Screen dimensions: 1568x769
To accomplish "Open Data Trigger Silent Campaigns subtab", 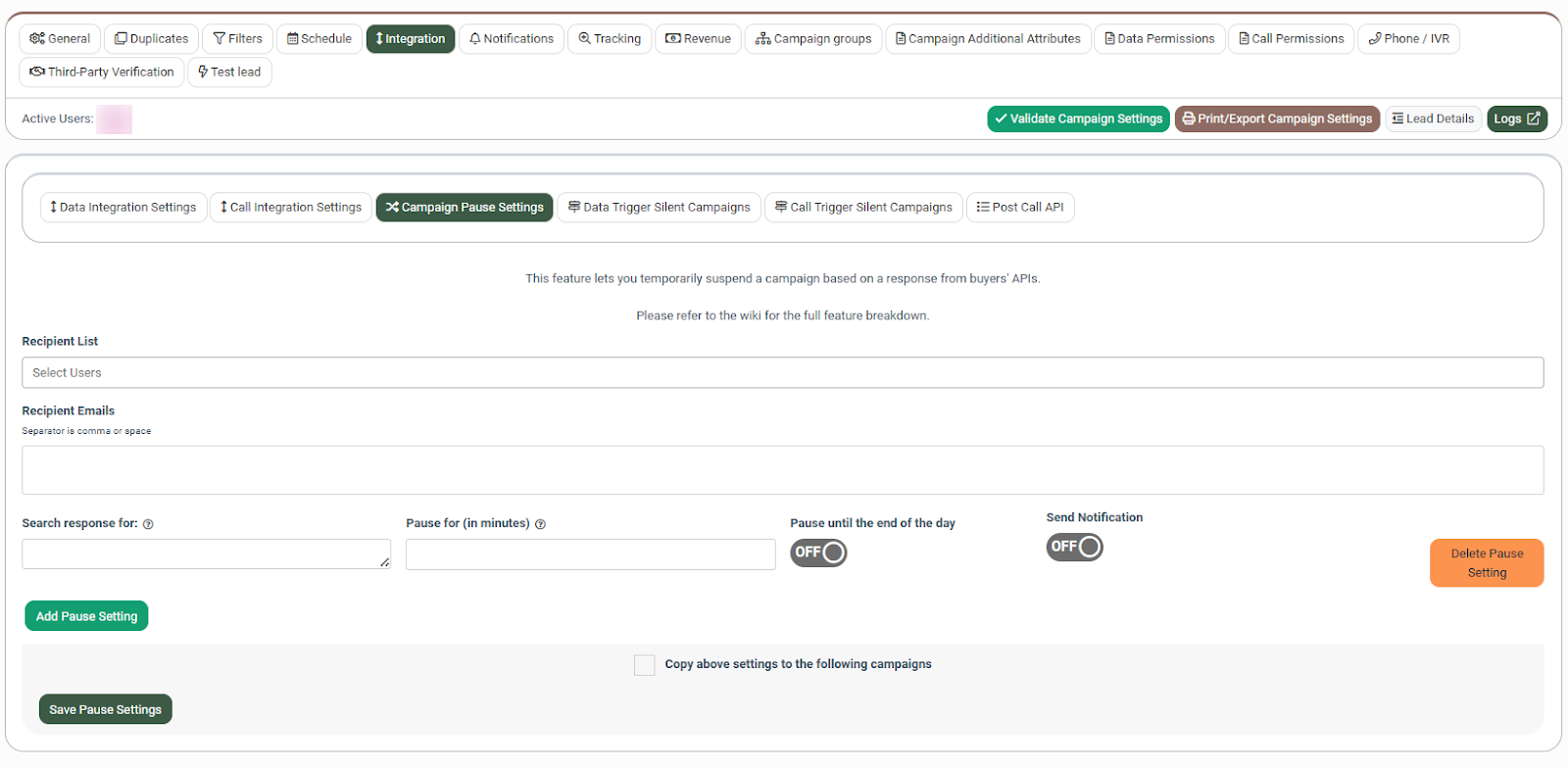I will point(660,208).
